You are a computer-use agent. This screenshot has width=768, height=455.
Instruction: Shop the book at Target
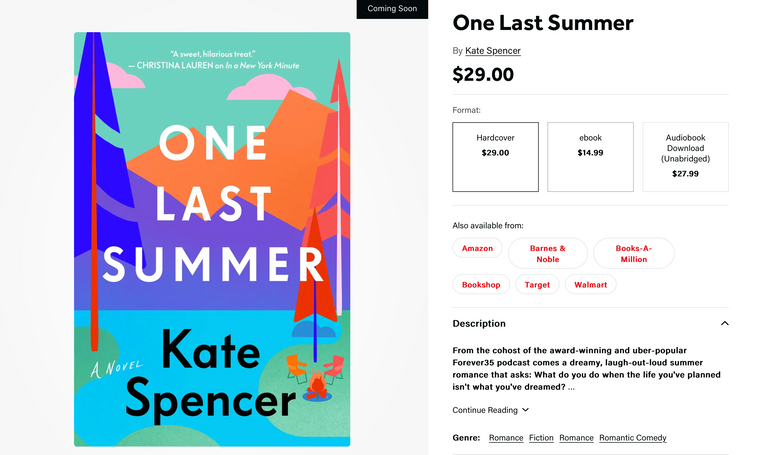pyautogui.click(x=537, y=285)
